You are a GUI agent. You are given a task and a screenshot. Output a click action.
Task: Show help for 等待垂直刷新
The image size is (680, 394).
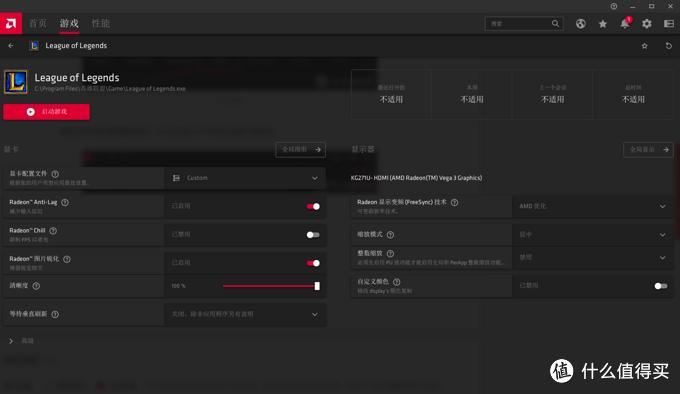55,314
